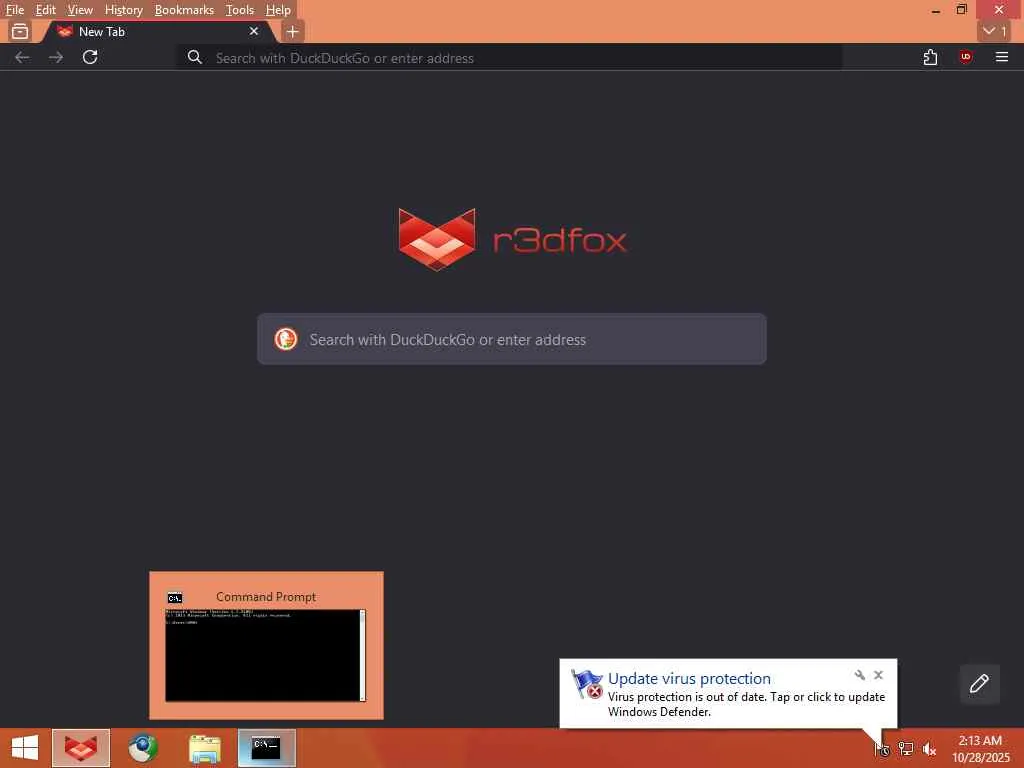Click the r3dfox taskbar icon
Screen dimensions: 1024x768
point(81,748)
